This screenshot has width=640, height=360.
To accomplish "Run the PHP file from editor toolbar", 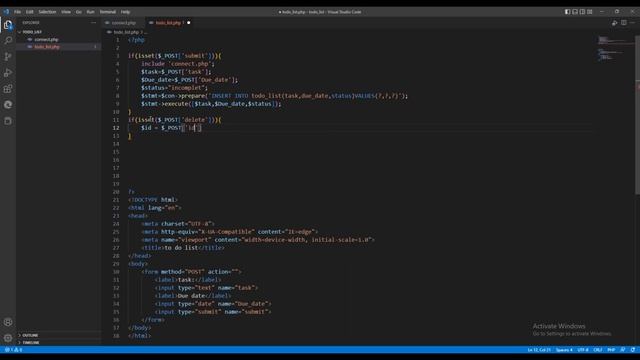I will (614, 23).
